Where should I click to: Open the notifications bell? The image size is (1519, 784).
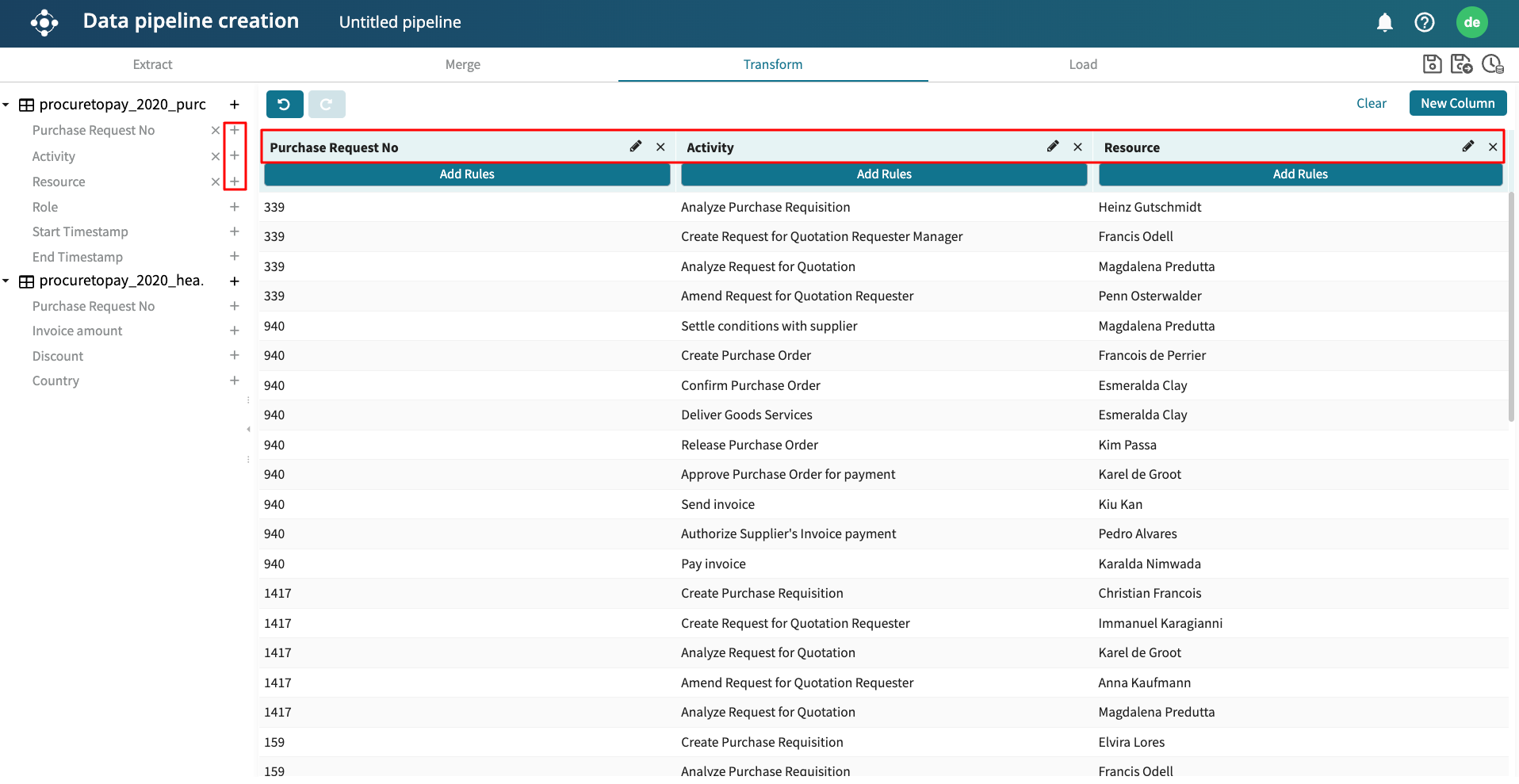(1384, 22)
